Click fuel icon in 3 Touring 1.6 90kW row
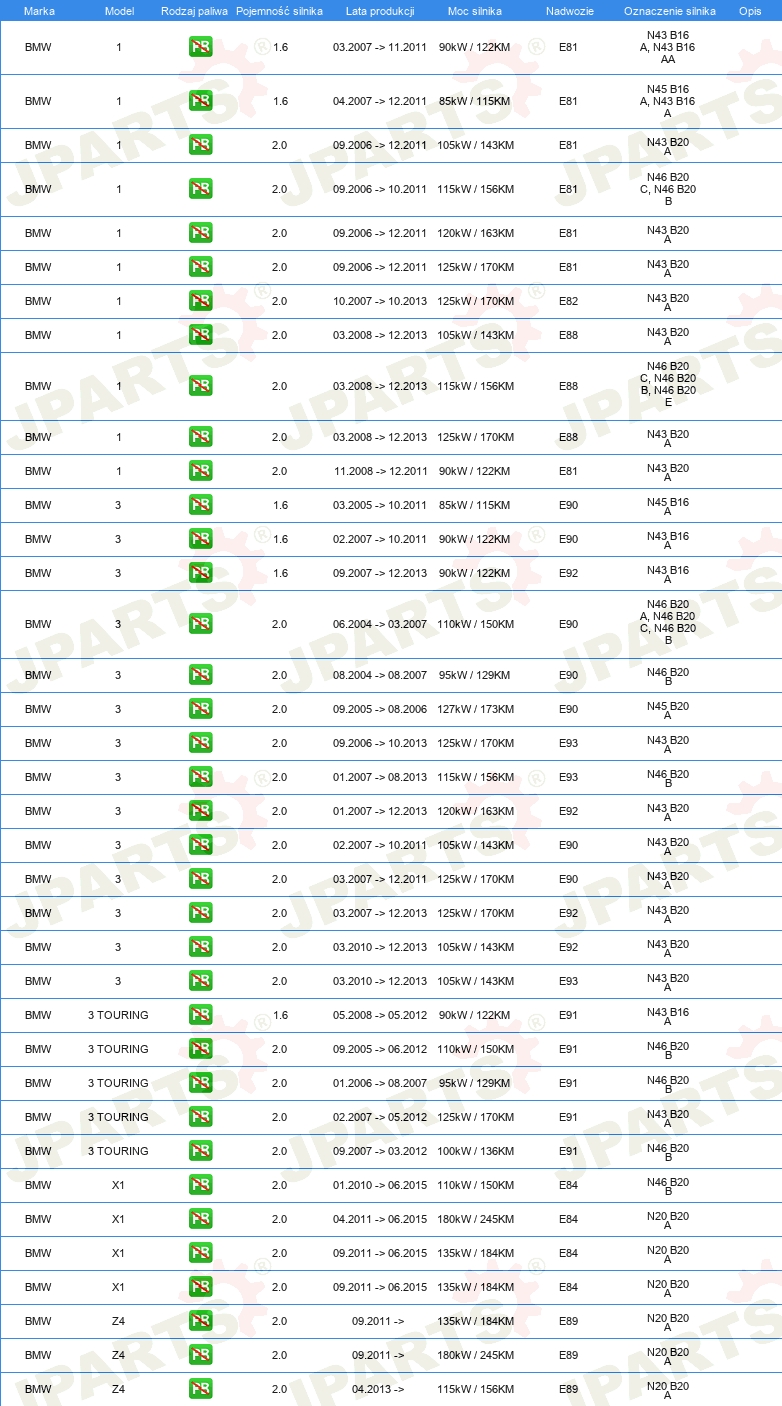The image size is (782, 1406). [200, 1015]
